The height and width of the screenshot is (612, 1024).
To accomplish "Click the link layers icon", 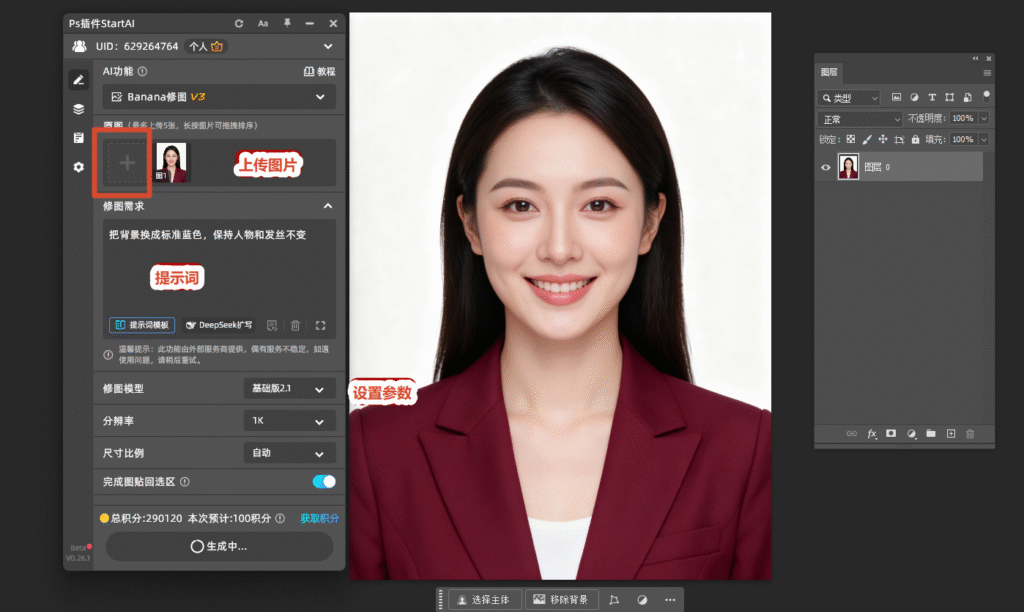I will [x=852, y=434].
